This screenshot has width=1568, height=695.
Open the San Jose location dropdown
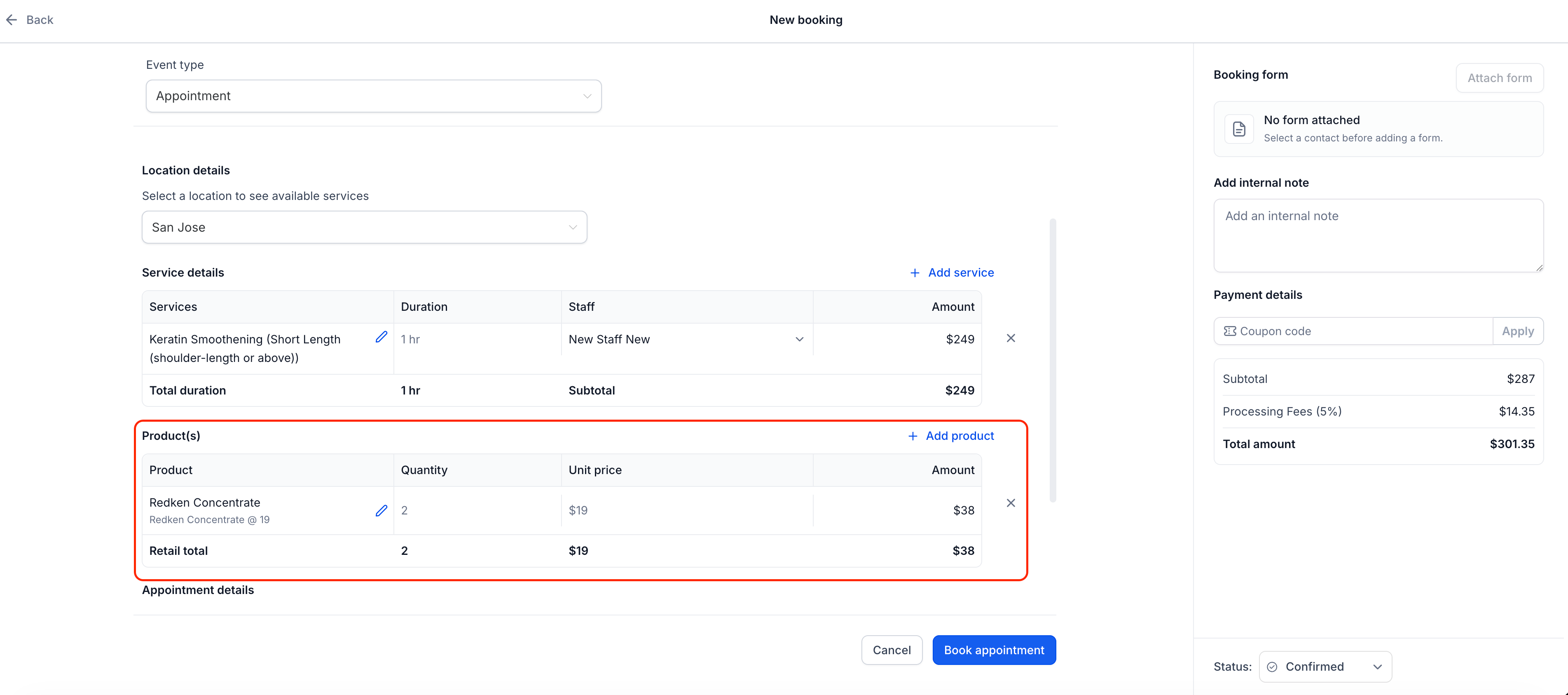364,227
